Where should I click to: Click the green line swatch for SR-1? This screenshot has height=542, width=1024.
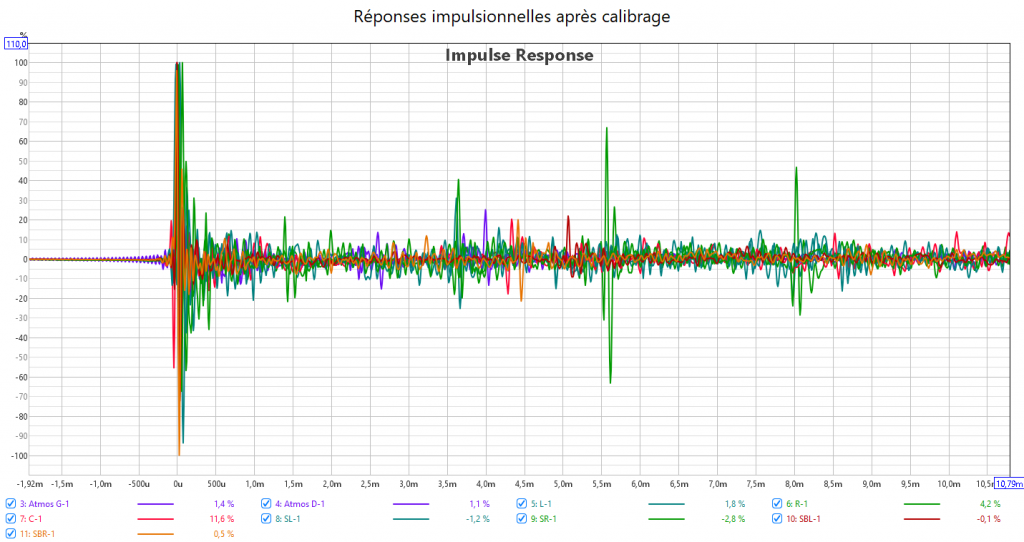(x=667, y=519)
